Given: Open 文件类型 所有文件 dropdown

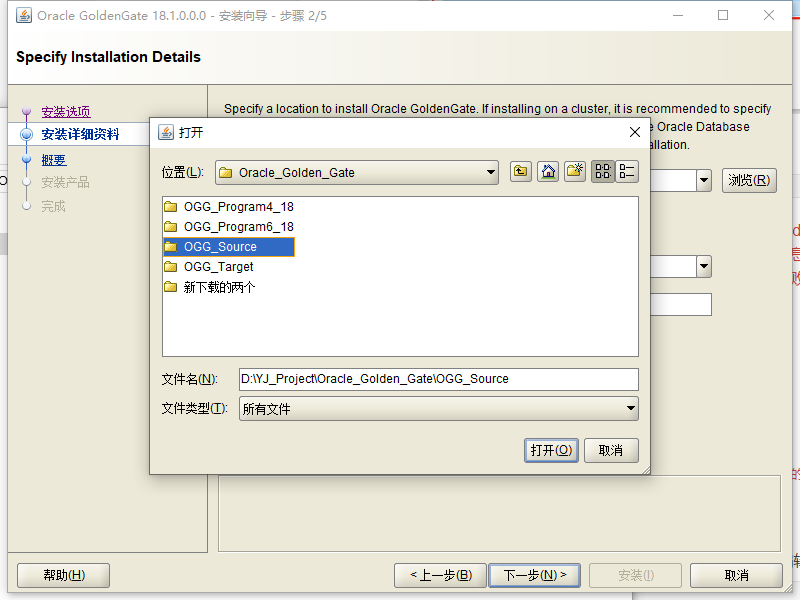Looking at the screenshot, I should (631, 409).
